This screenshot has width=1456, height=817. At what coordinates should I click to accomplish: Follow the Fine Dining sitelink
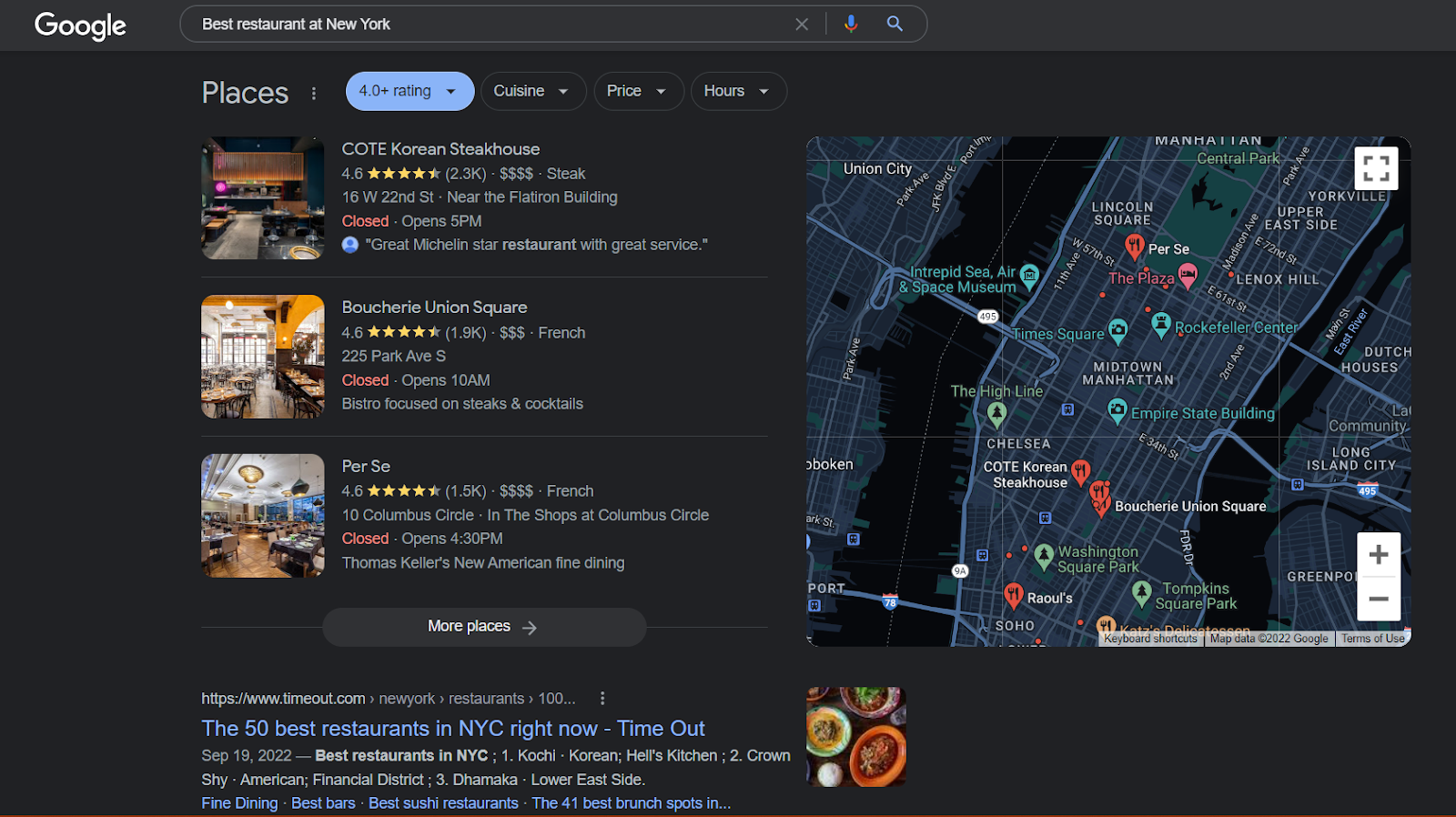pos(239,803)
